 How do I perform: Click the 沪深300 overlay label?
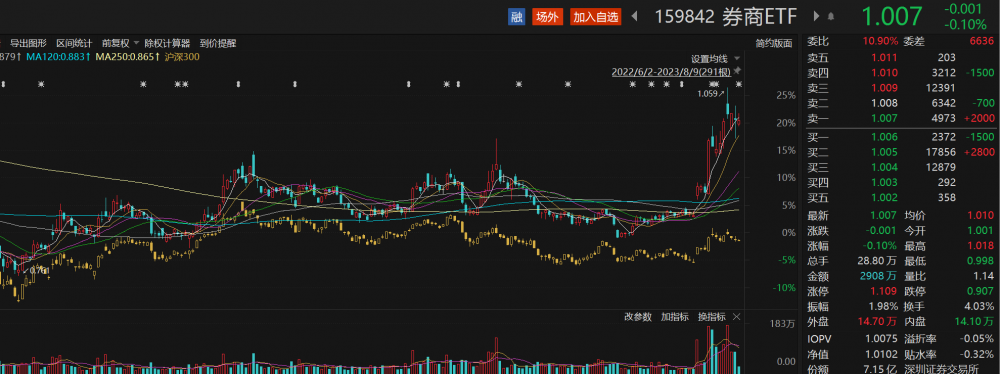click(x=182, y=57)
